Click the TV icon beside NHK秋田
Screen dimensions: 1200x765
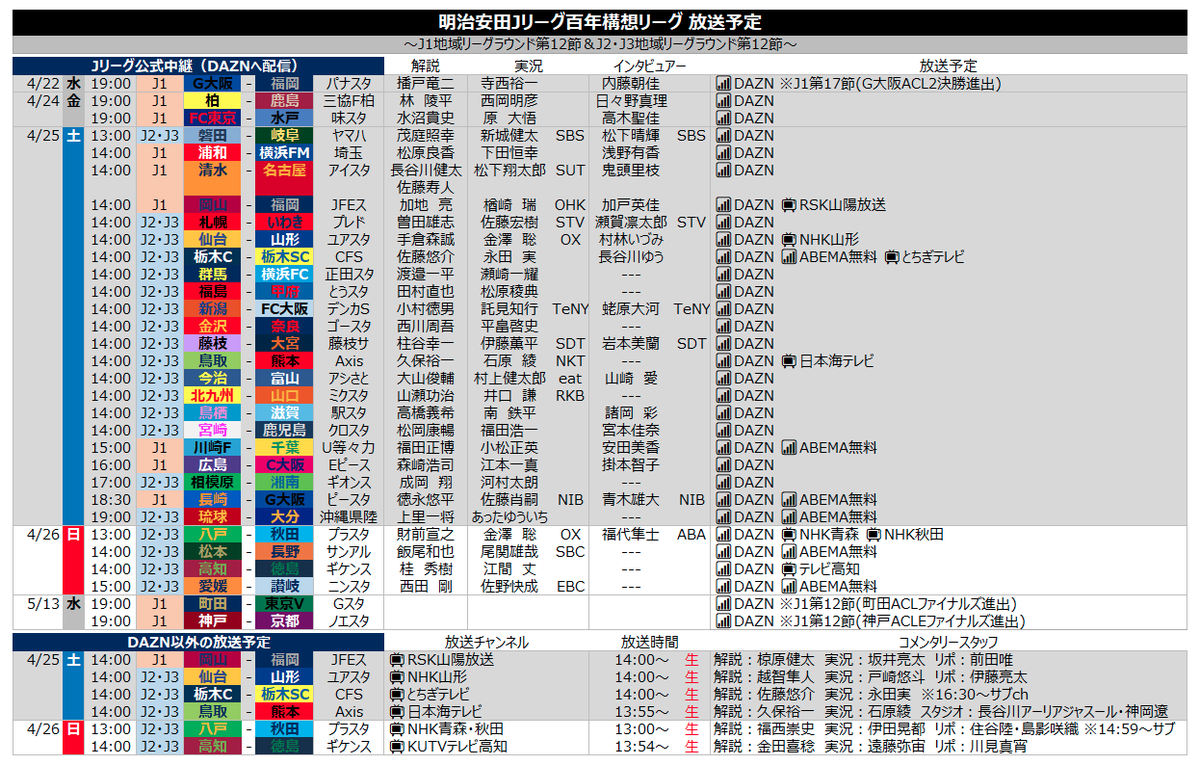coord(873,535)
